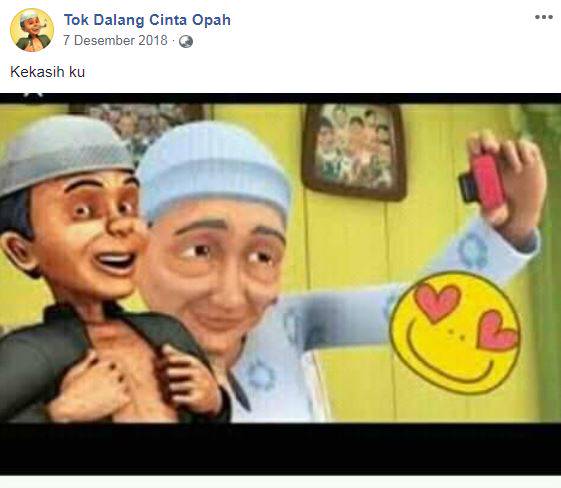
Task: Click the Kekasih ku caption text
Action: (x=47, y=72)
